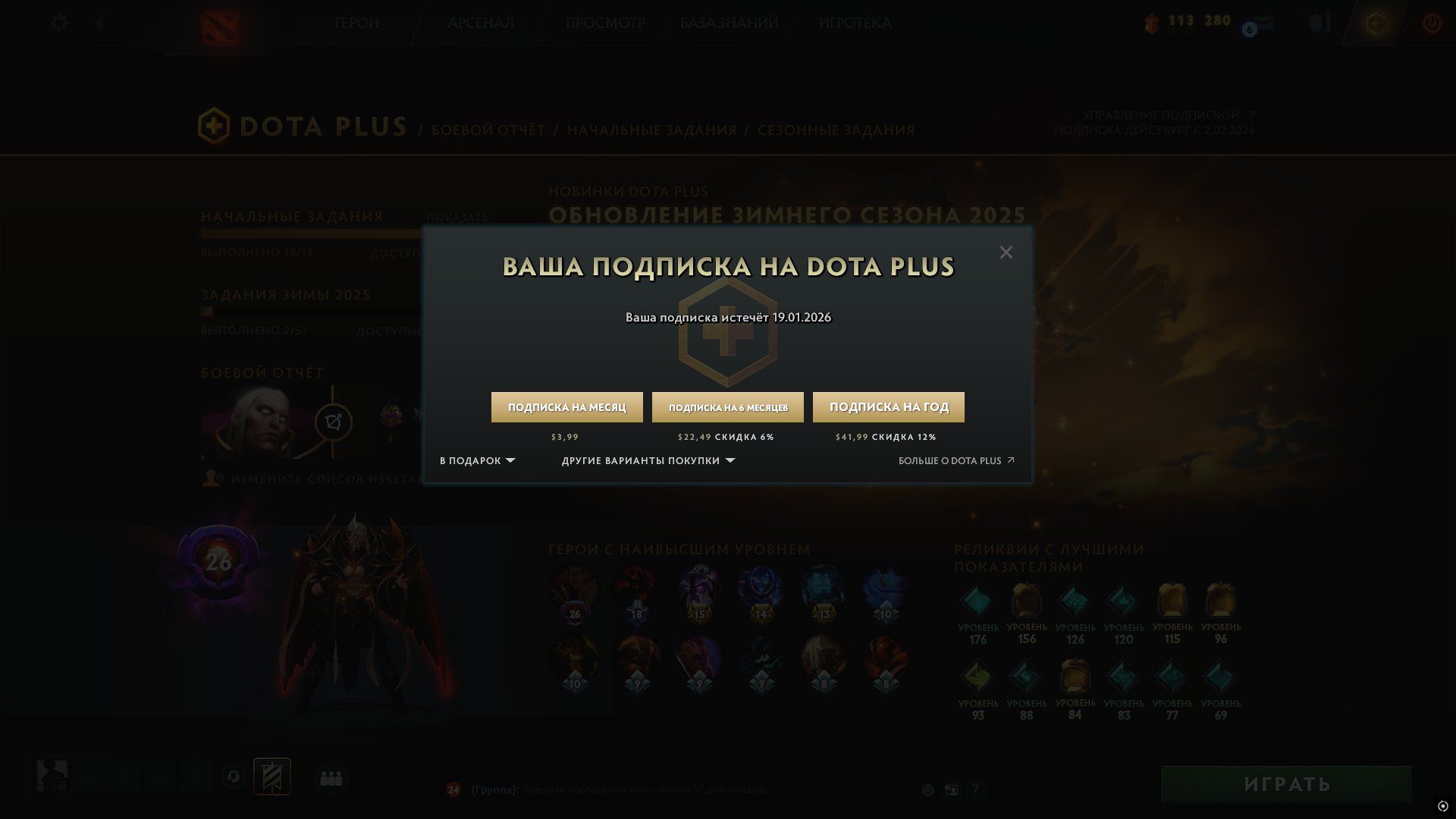Click the chat help question mark icon
Screen dimensions: 1456x819
click(975, 789)
